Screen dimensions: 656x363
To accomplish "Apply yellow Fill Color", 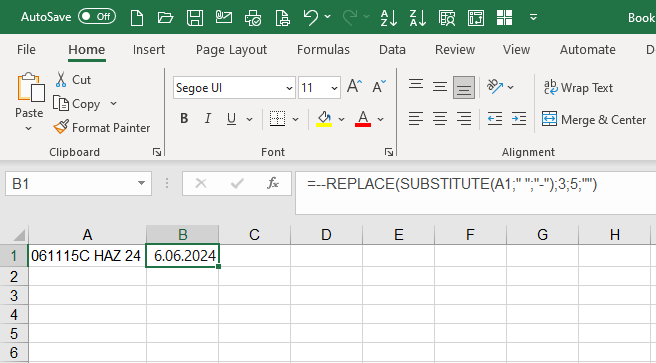I will [324, 119].
